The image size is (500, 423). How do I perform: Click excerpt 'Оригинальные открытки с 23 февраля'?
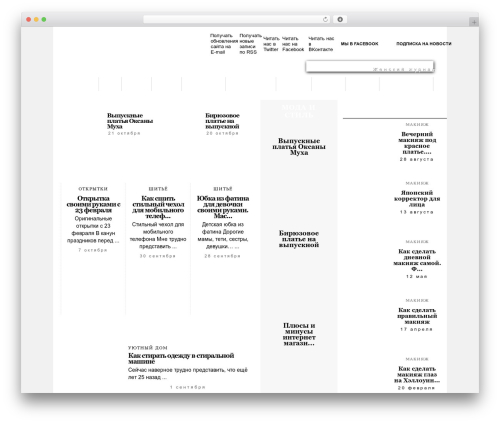pos(93,230)
